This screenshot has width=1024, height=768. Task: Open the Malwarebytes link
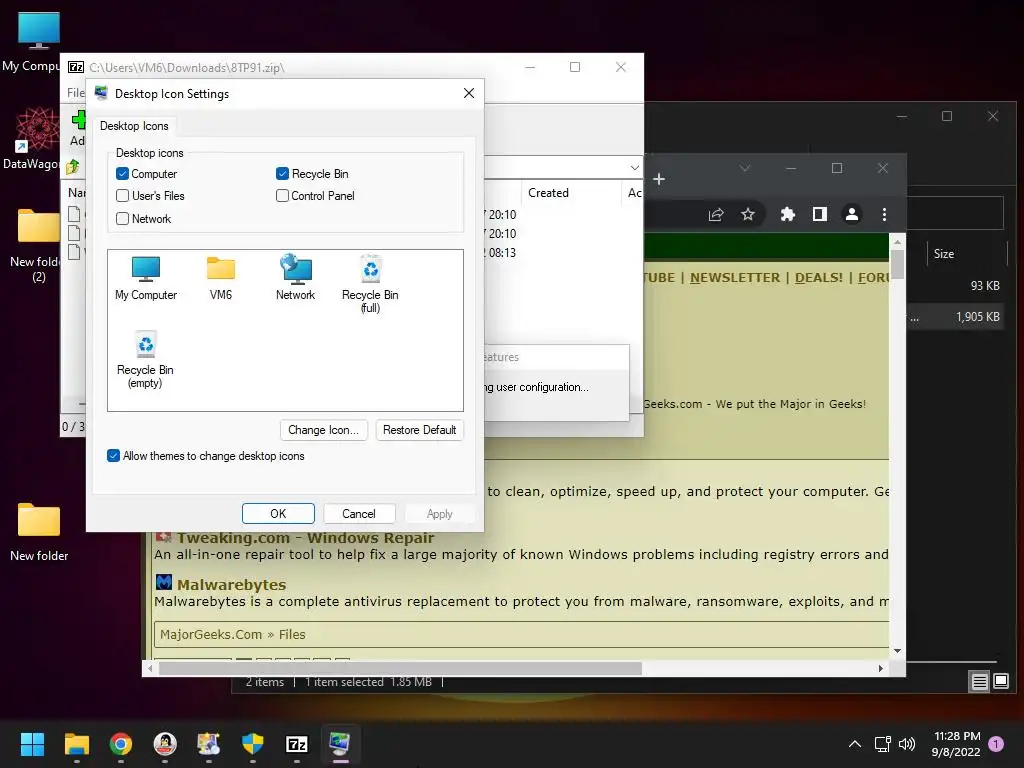click(231, 584)
